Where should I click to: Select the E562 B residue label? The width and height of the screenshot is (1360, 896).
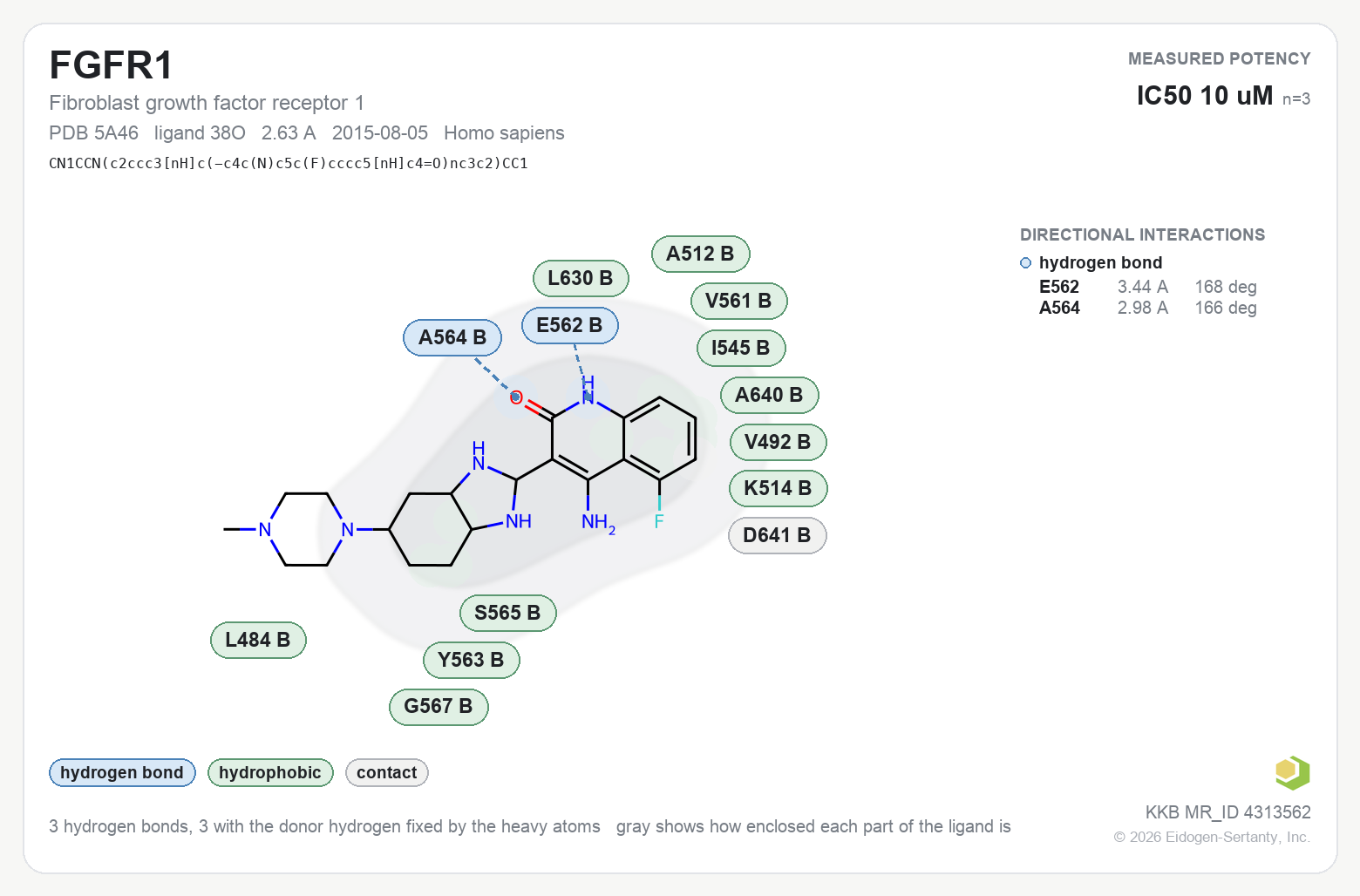pyautogui.click(x=570, y=325)
